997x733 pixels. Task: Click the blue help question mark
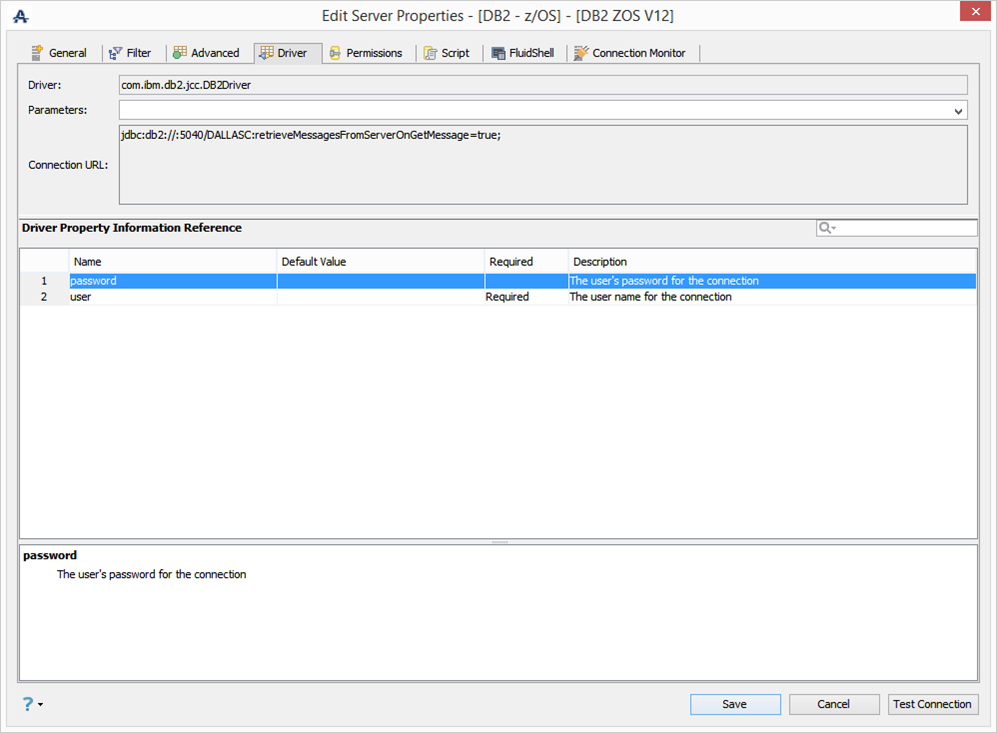28,703
